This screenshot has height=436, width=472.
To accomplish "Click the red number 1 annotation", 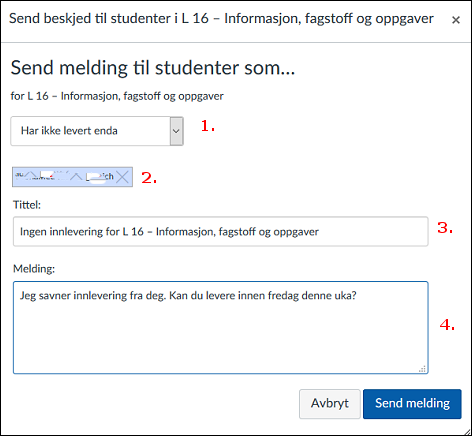I will (x=208, y=126).
